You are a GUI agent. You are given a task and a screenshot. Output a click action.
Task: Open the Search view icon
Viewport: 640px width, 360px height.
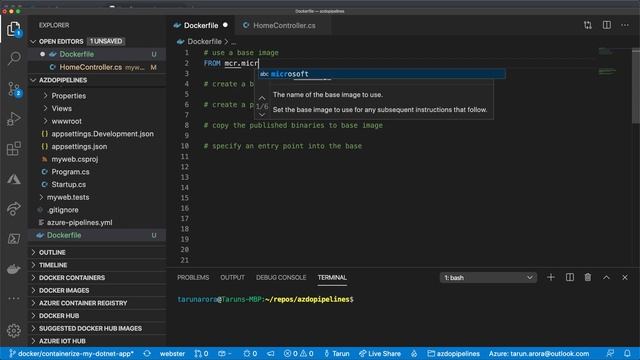coord(14,58)
